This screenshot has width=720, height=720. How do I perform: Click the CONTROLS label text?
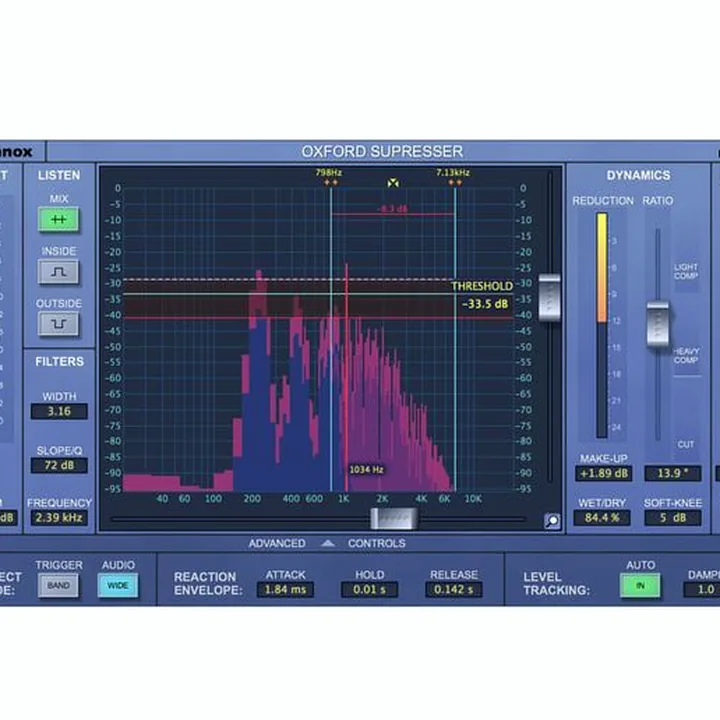tap(377, 544)
